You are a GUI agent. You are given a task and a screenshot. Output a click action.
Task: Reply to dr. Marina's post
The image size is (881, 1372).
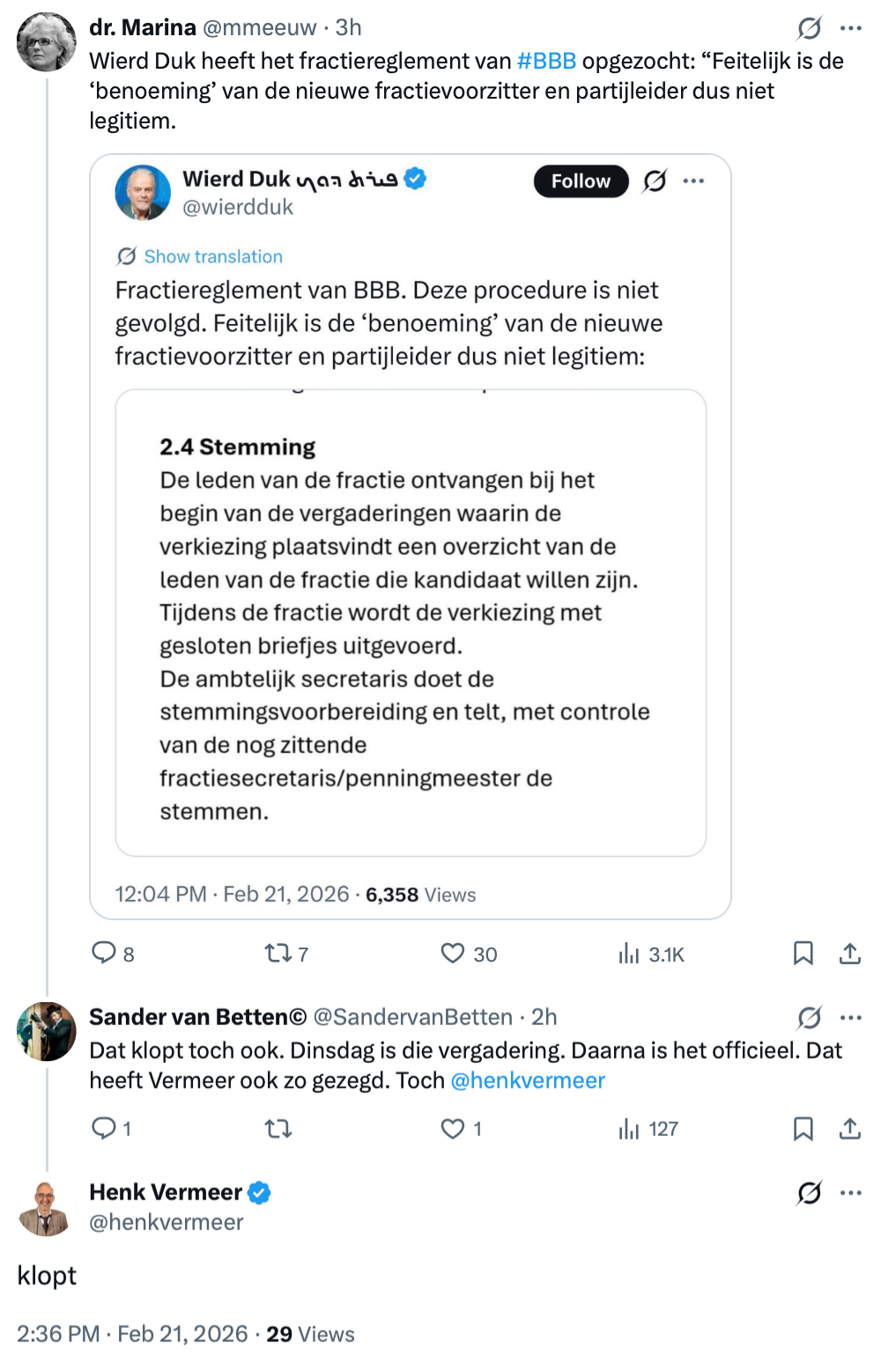click(x=104, y=953)
